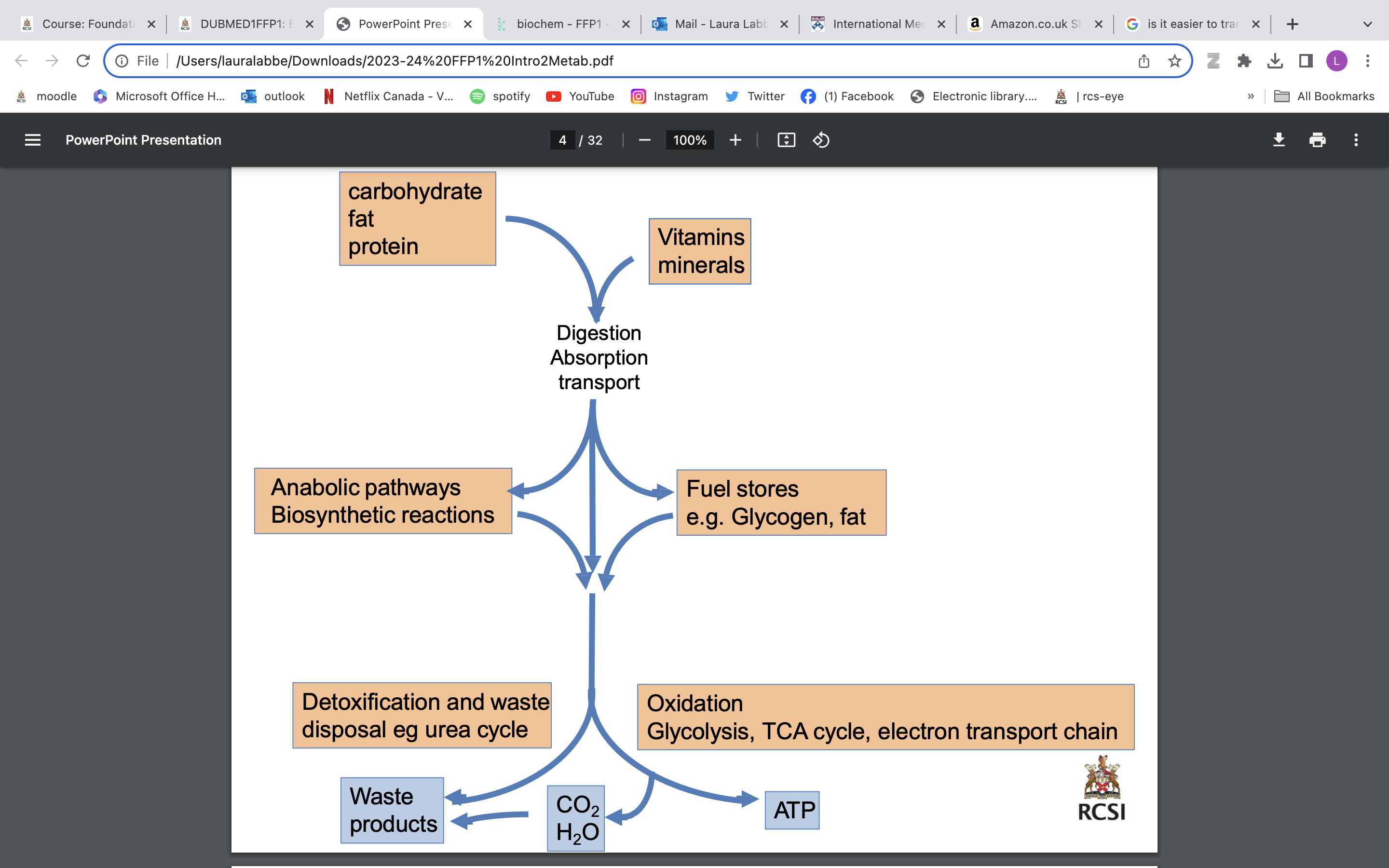Download the PDF file

point(1279,139)
